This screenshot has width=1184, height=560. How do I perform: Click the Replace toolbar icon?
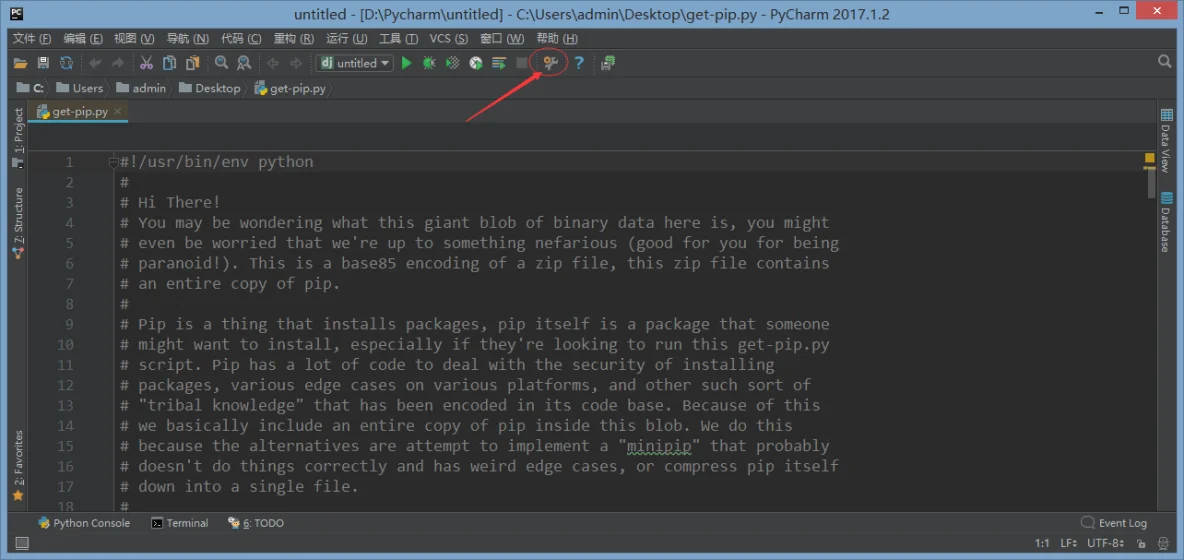(244, 63)
